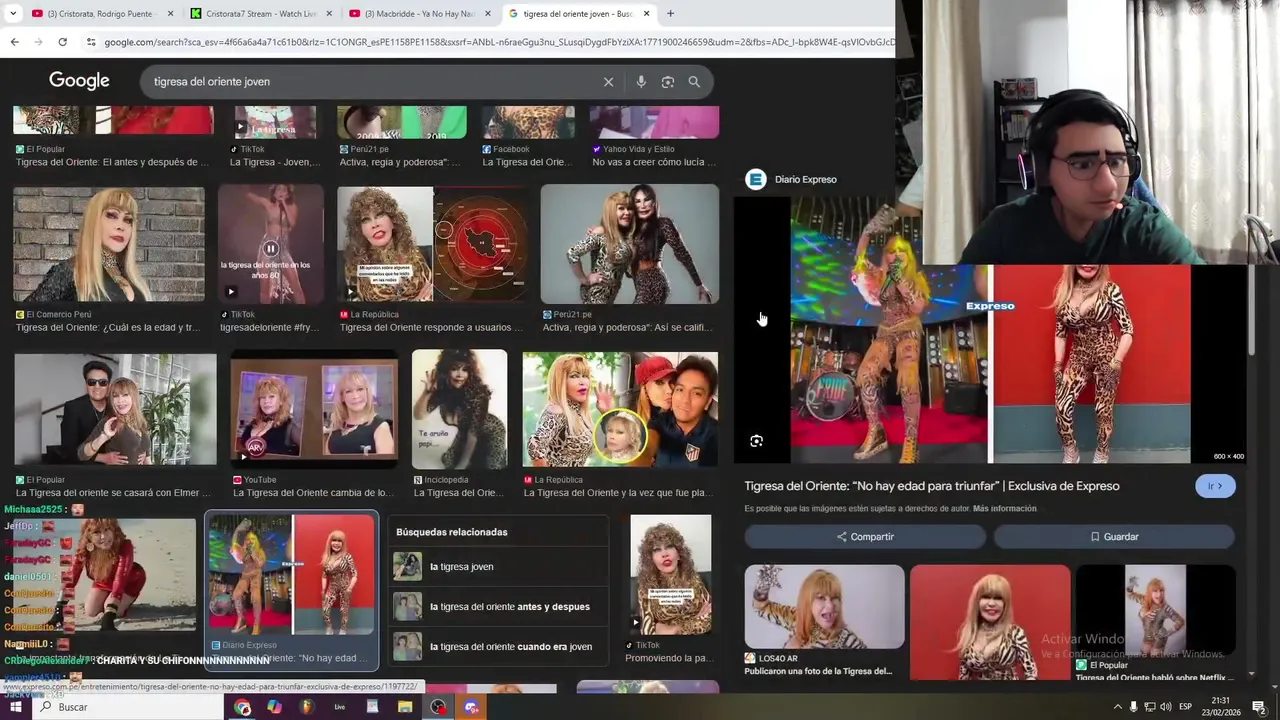This screenshot has height=720, width=1280.
Task: Expand hidden system tray icons
Action: pos(1117,707)
